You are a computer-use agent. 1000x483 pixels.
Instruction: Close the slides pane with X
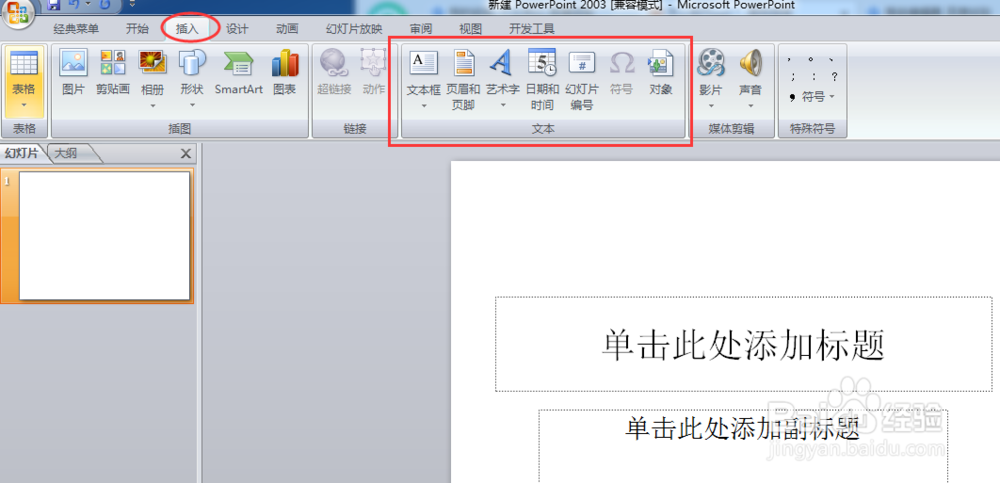coord(186,153)
